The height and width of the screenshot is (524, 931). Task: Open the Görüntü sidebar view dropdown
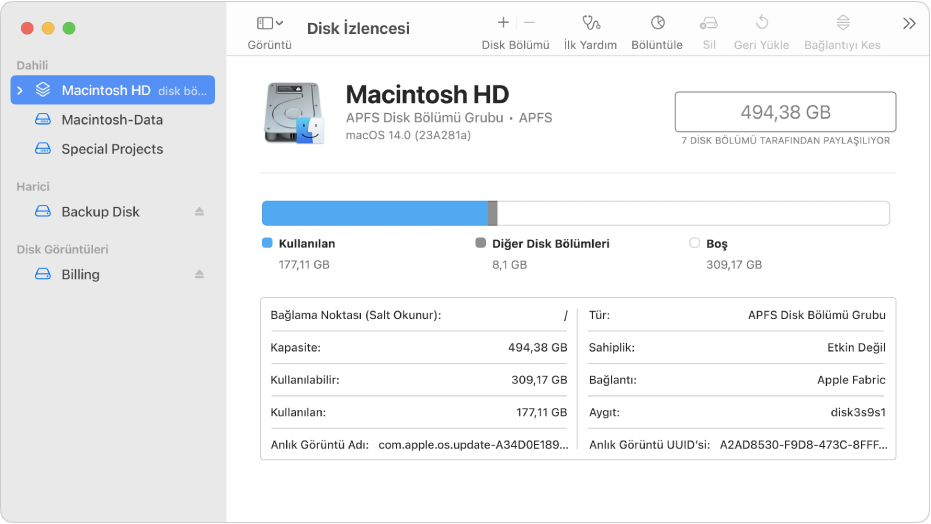[x=270, y=23]
